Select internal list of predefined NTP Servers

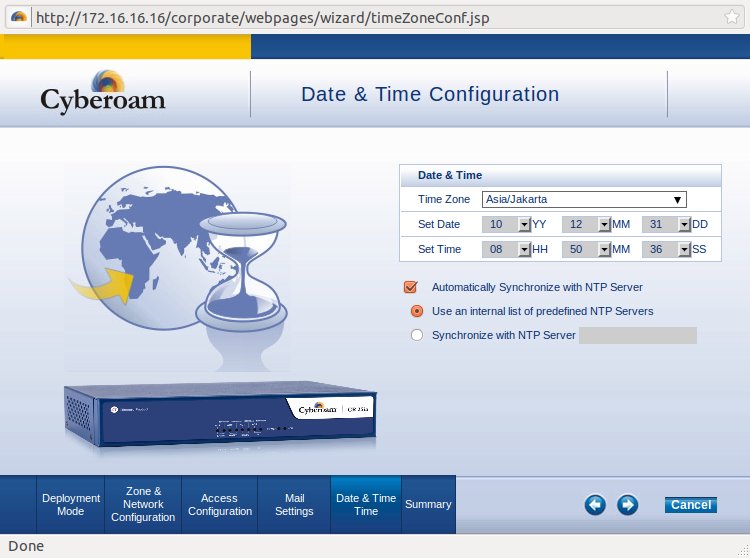417,311
